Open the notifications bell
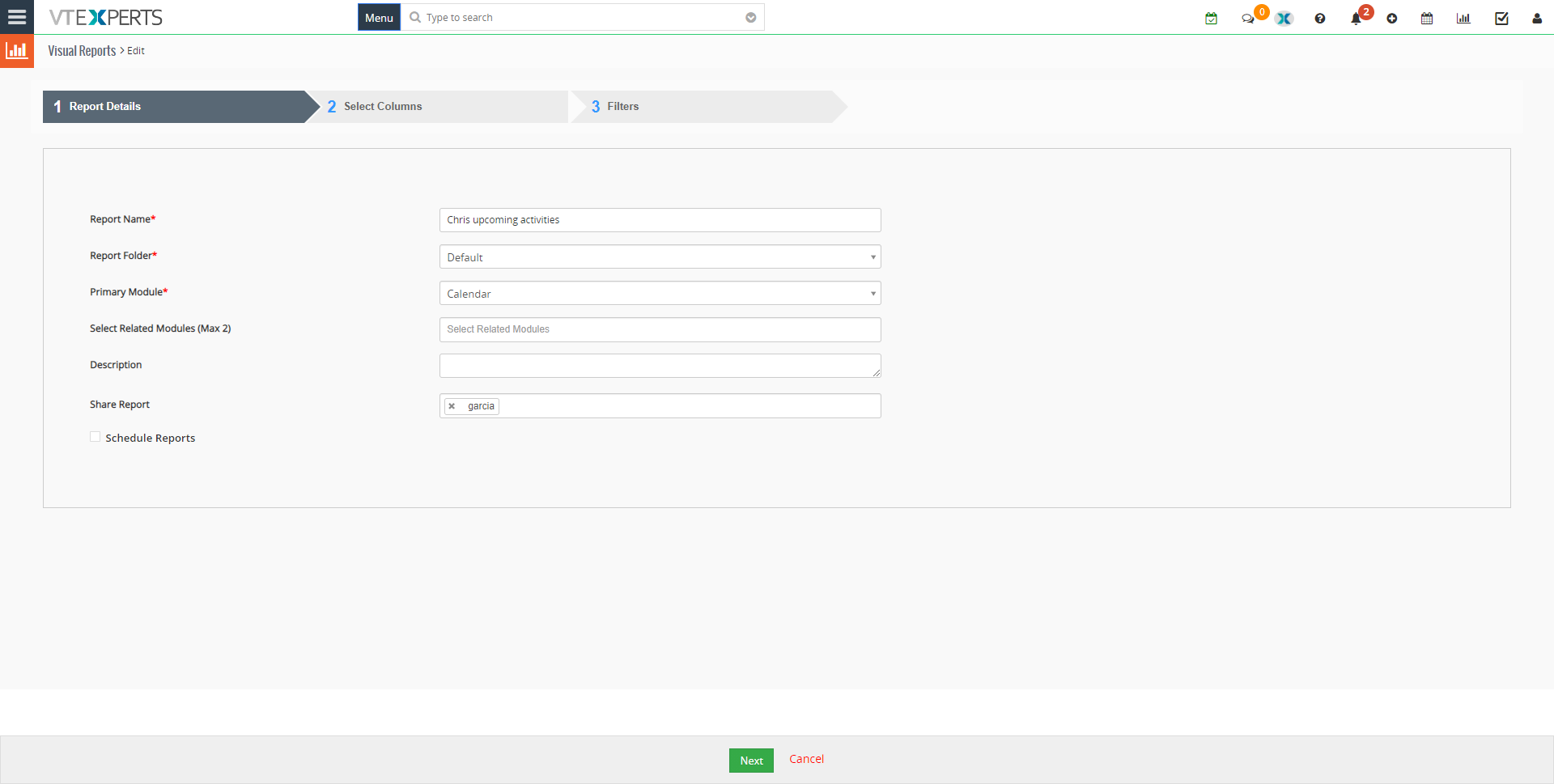Image resolution: width=1554 pixels, height=784 pixels. 1356,19
